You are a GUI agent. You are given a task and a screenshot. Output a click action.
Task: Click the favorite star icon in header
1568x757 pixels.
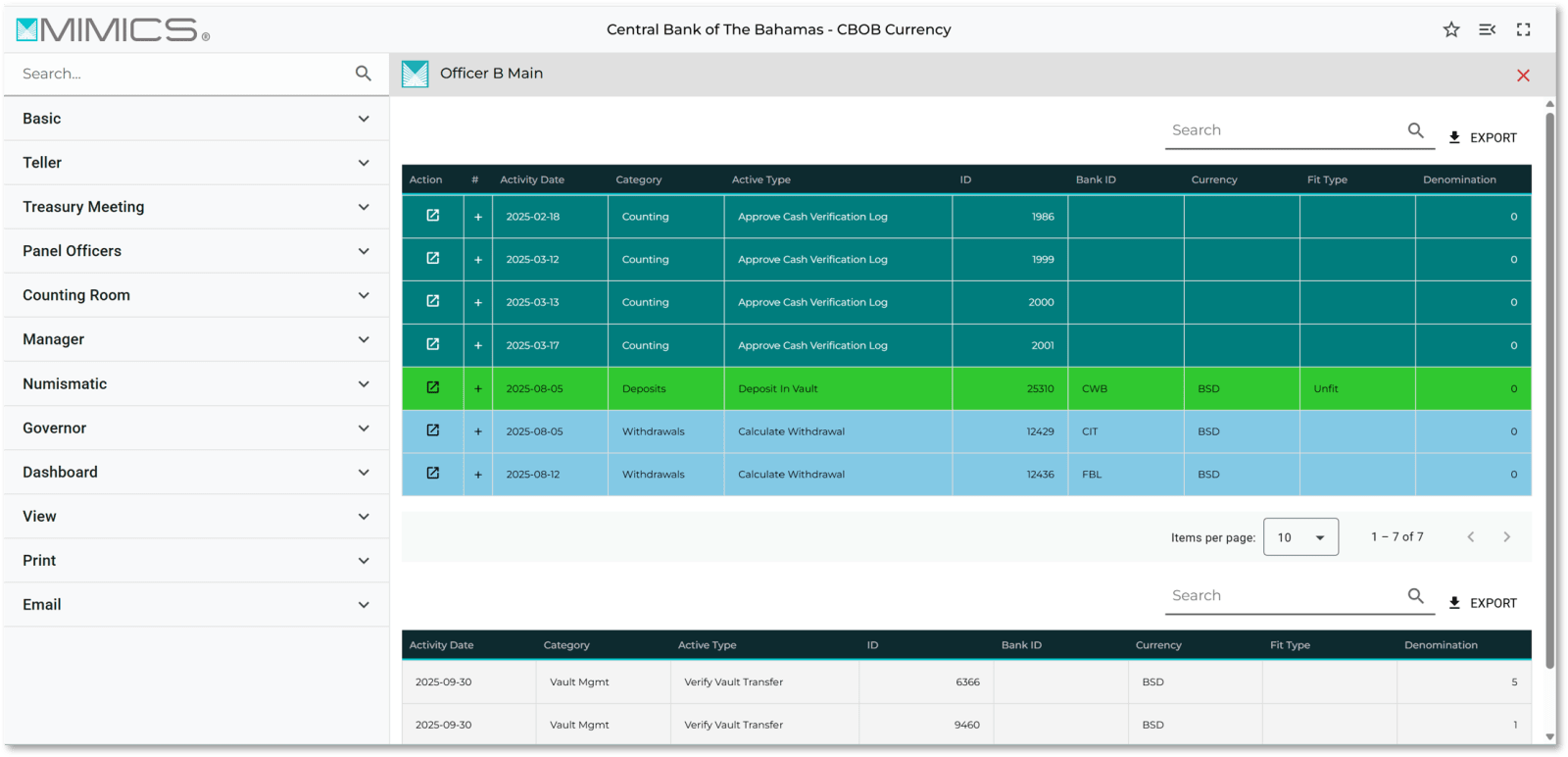(x=1451, y=29)
